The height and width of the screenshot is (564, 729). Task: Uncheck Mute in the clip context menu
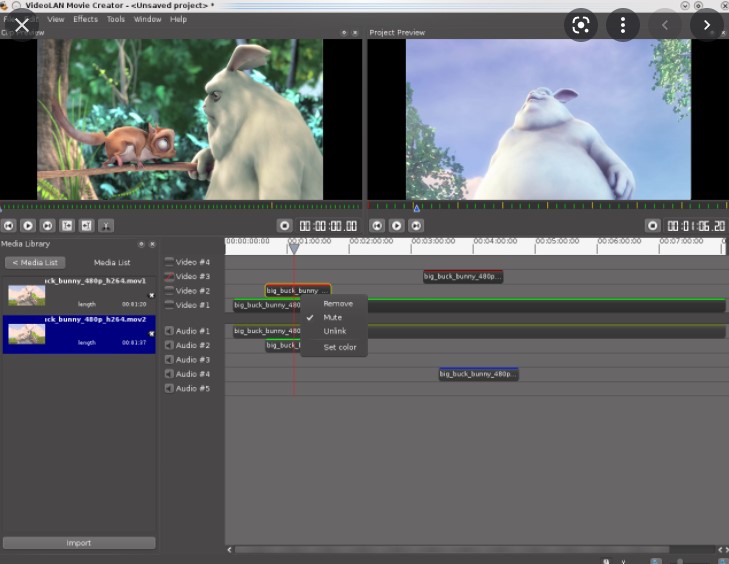(x=334, y=318)
